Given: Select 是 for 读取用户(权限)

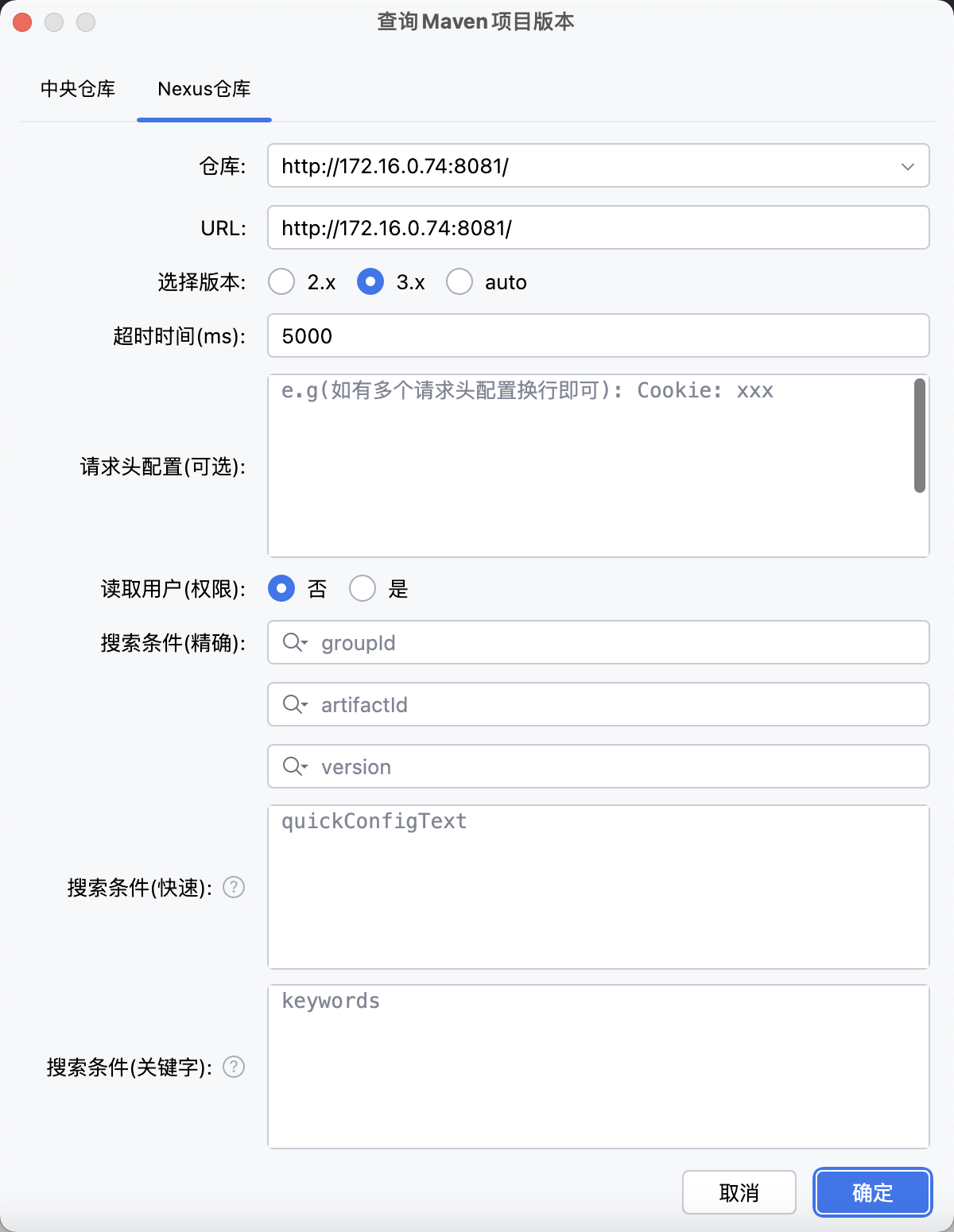Looking at the screenshot, I should (x=363, y=588).
